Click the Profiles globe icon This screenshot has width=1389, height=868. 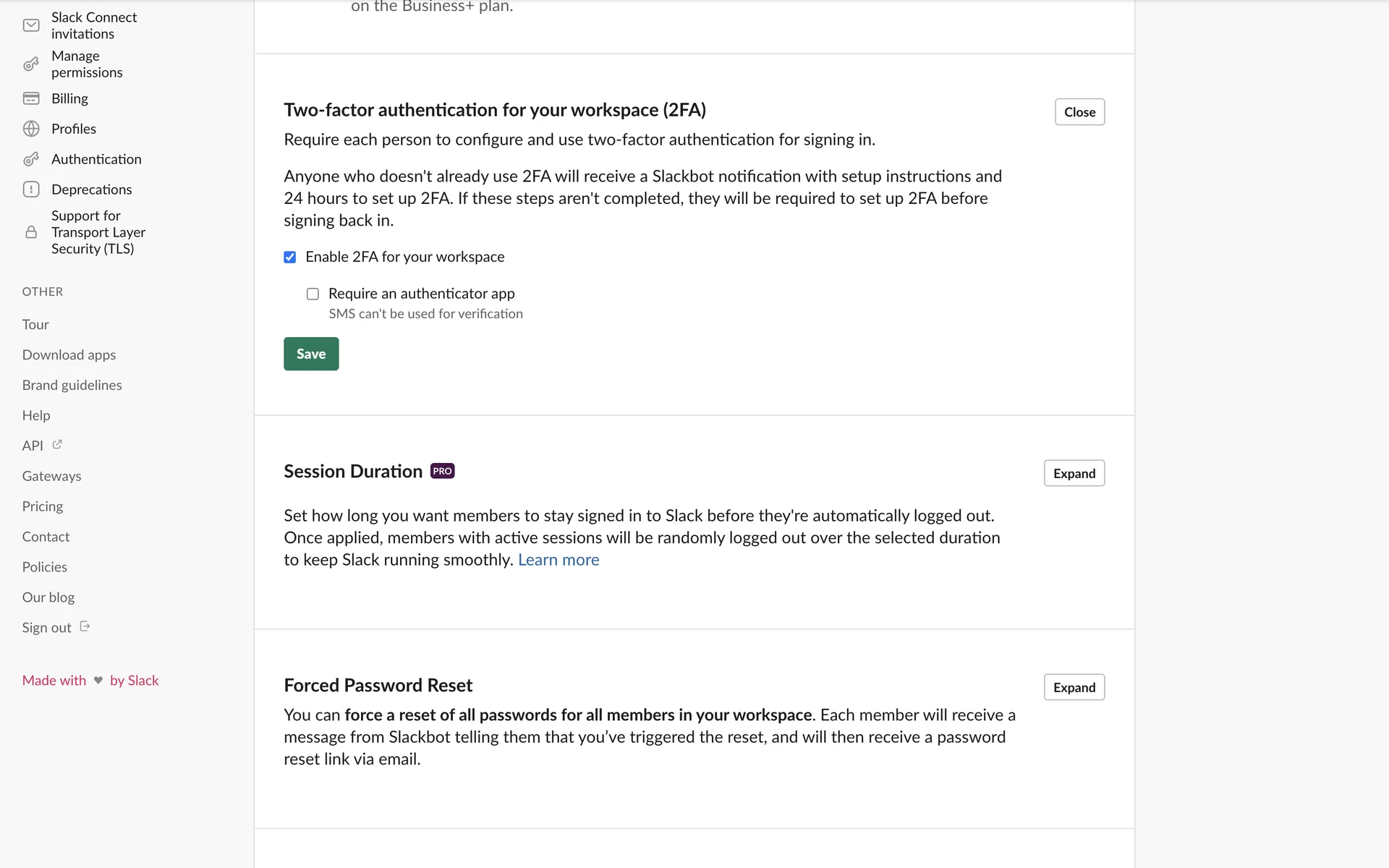tap(31, 129)
